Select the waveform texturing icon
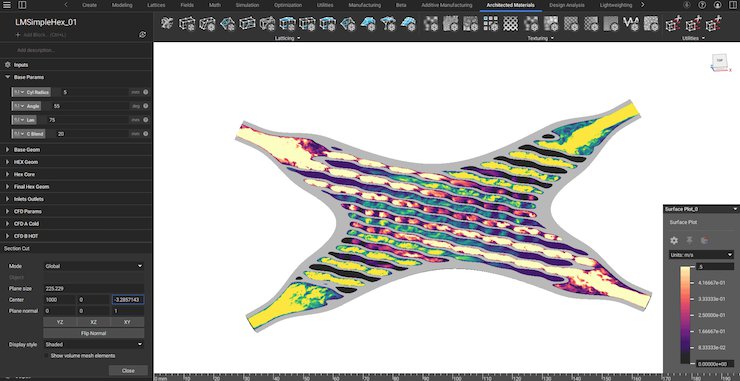Image resolution: width=740 pixels, height=381 pixels. point(630,23)
